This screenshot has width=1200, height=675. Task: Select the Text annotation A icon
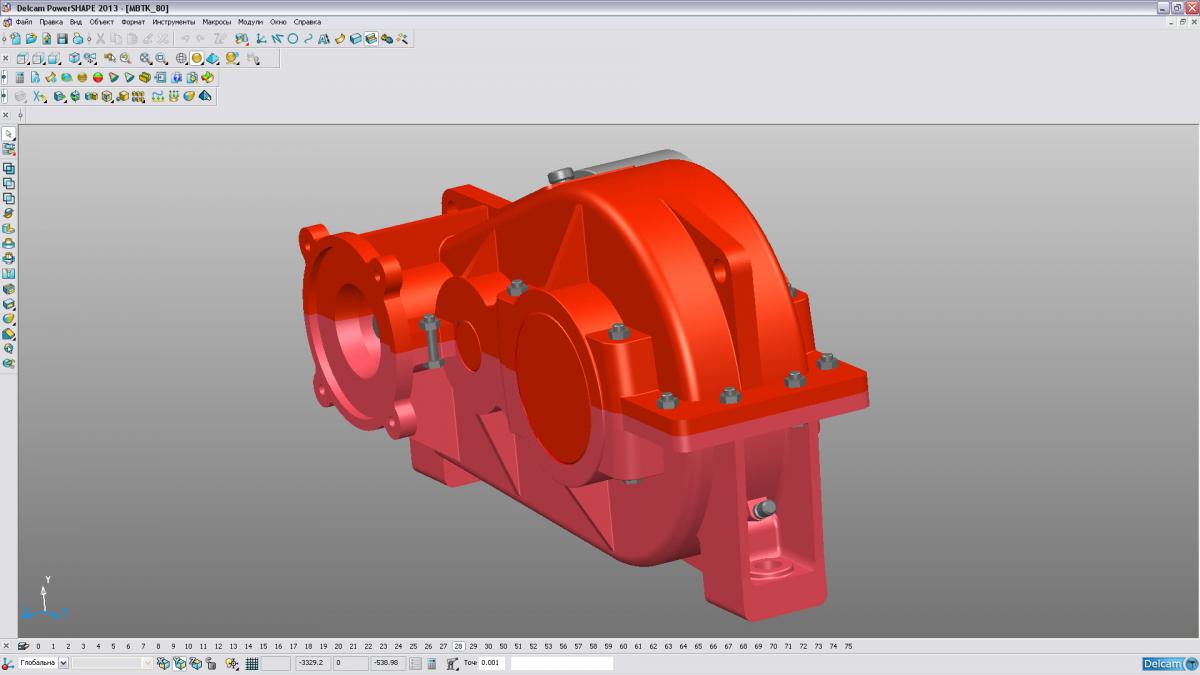324,39
